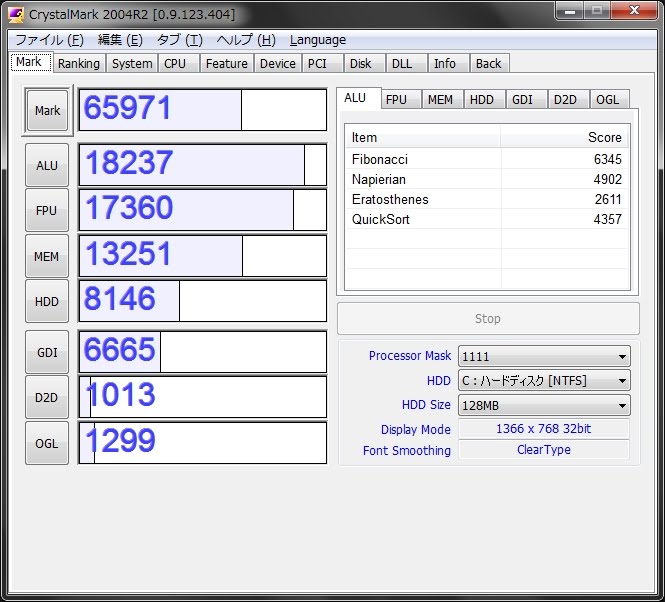Switch to the Feature tab
Viewport: 665px width, 602px height.
pyautogui.click(x=226, y=64)
